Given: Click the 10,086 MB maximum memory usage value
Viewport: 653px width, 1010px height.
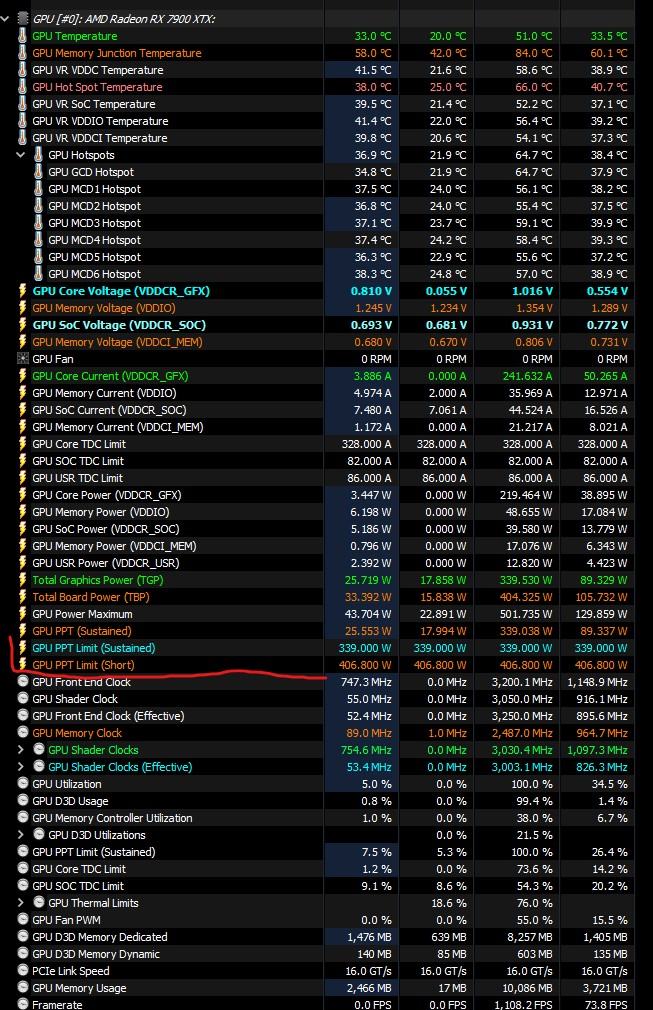Looking at the screenshot, I should tap(526, 988).
